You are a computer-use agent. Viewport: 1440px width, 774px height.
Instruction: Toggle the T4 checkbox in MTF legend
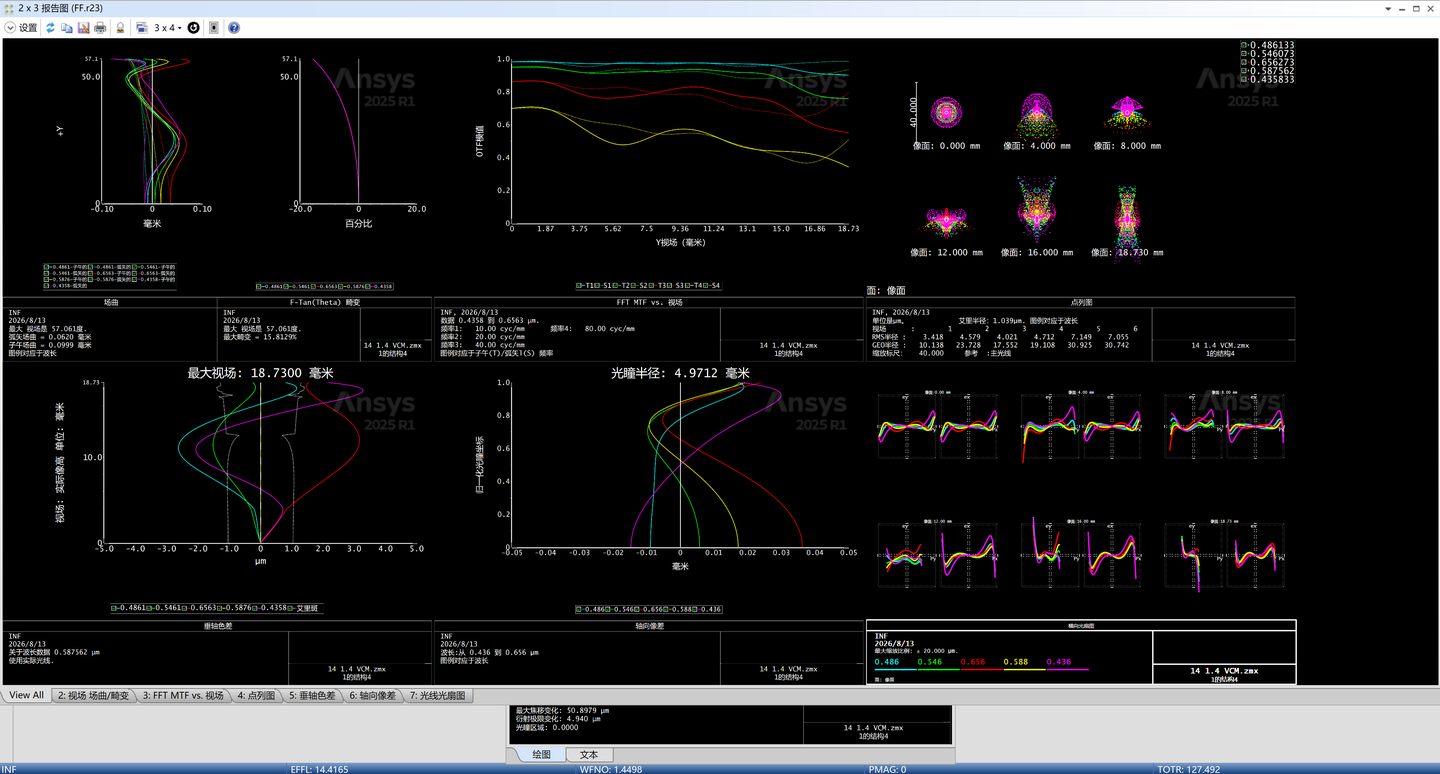click(x=688, y=286)
